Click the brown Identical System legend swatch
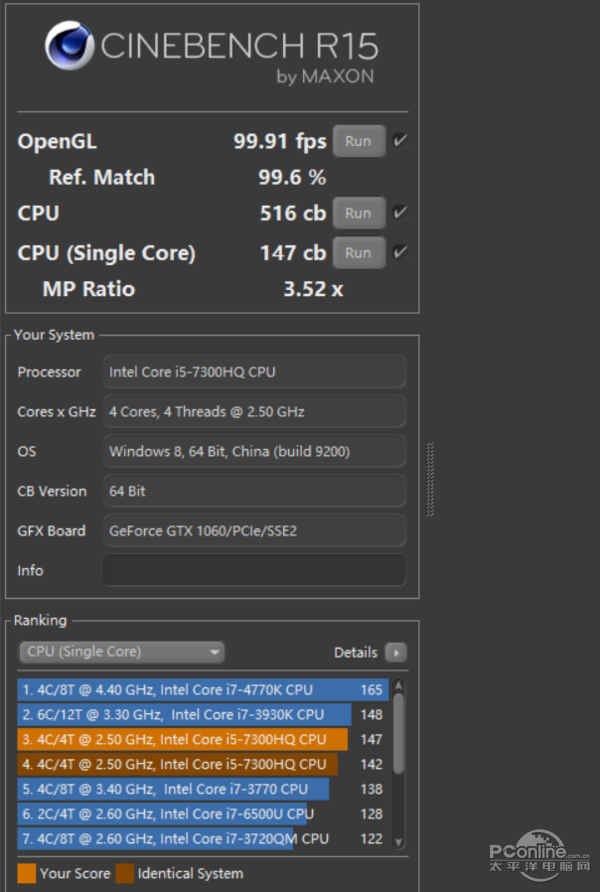Image resolution: width=600 pixels, height=892 pixels. [125, 874]
